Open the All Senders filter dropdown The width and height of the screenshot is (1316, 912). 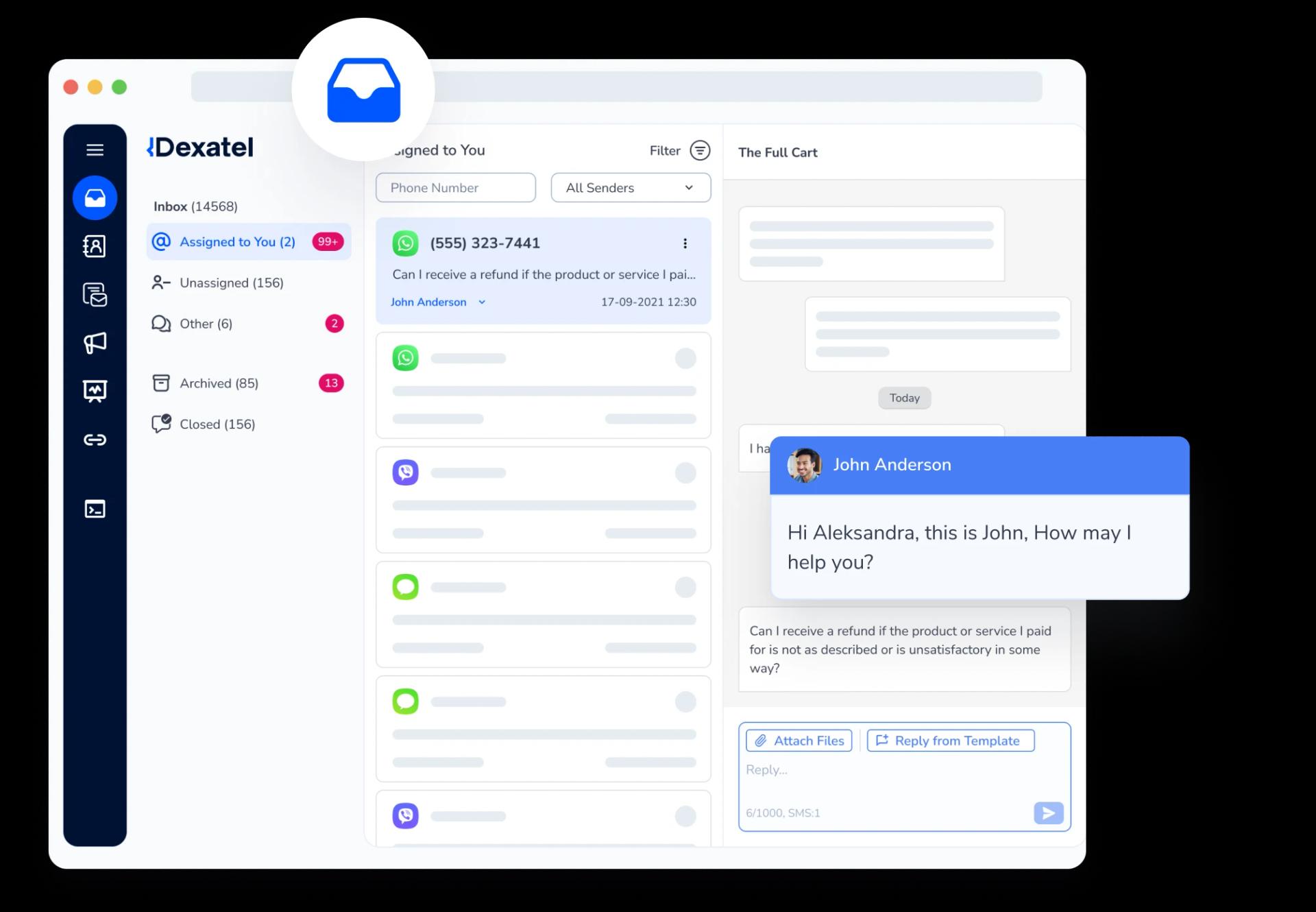[629, 188]
